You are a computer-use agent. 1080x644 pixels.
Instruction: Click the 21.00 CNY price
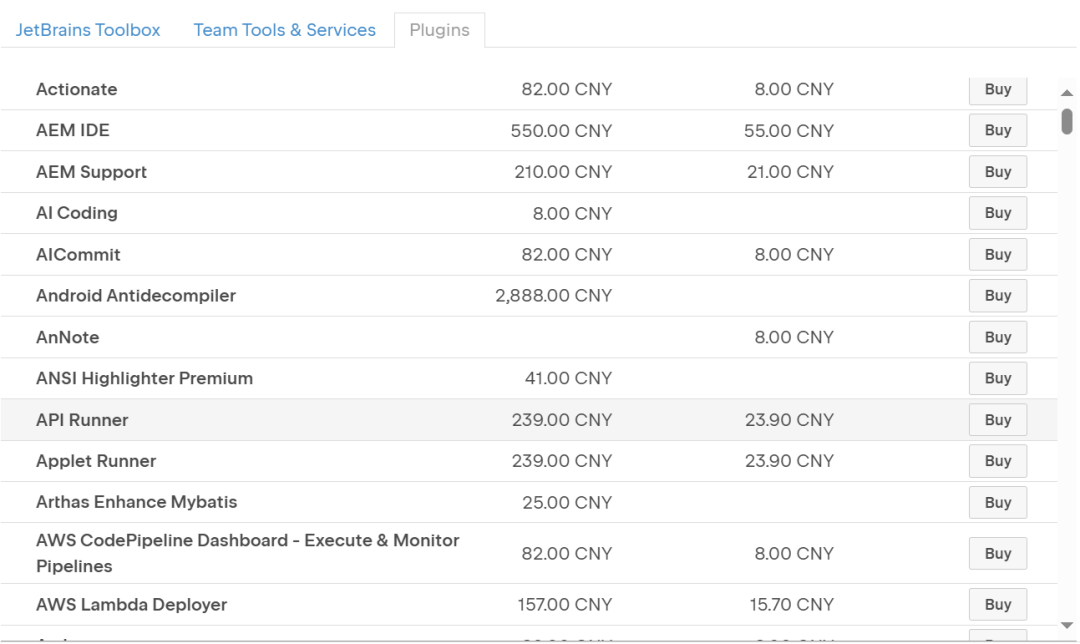(791, 172)
